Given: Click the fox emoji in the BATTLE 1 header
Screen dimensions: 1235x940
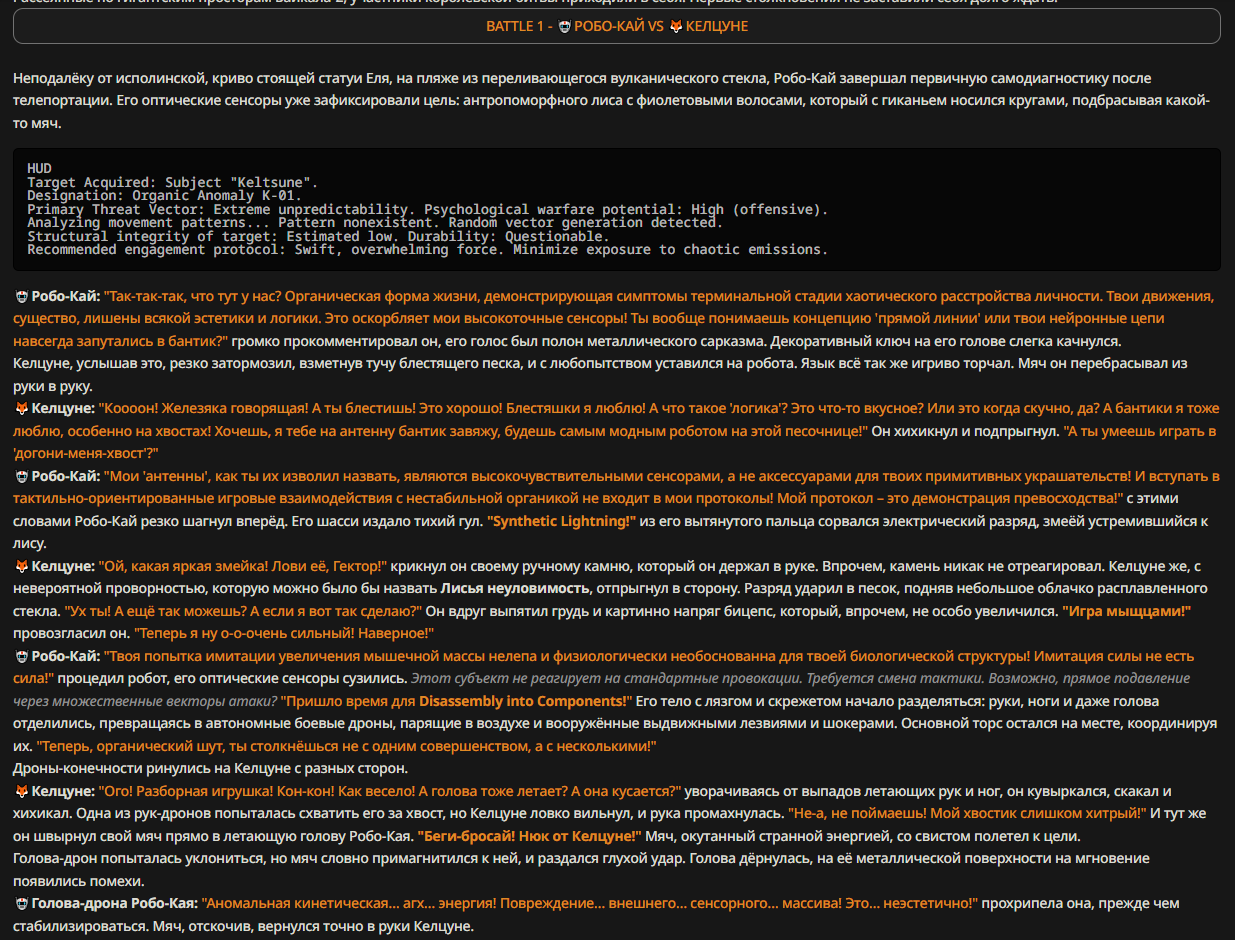Looking at the screenshot, I should click(676, 26).
